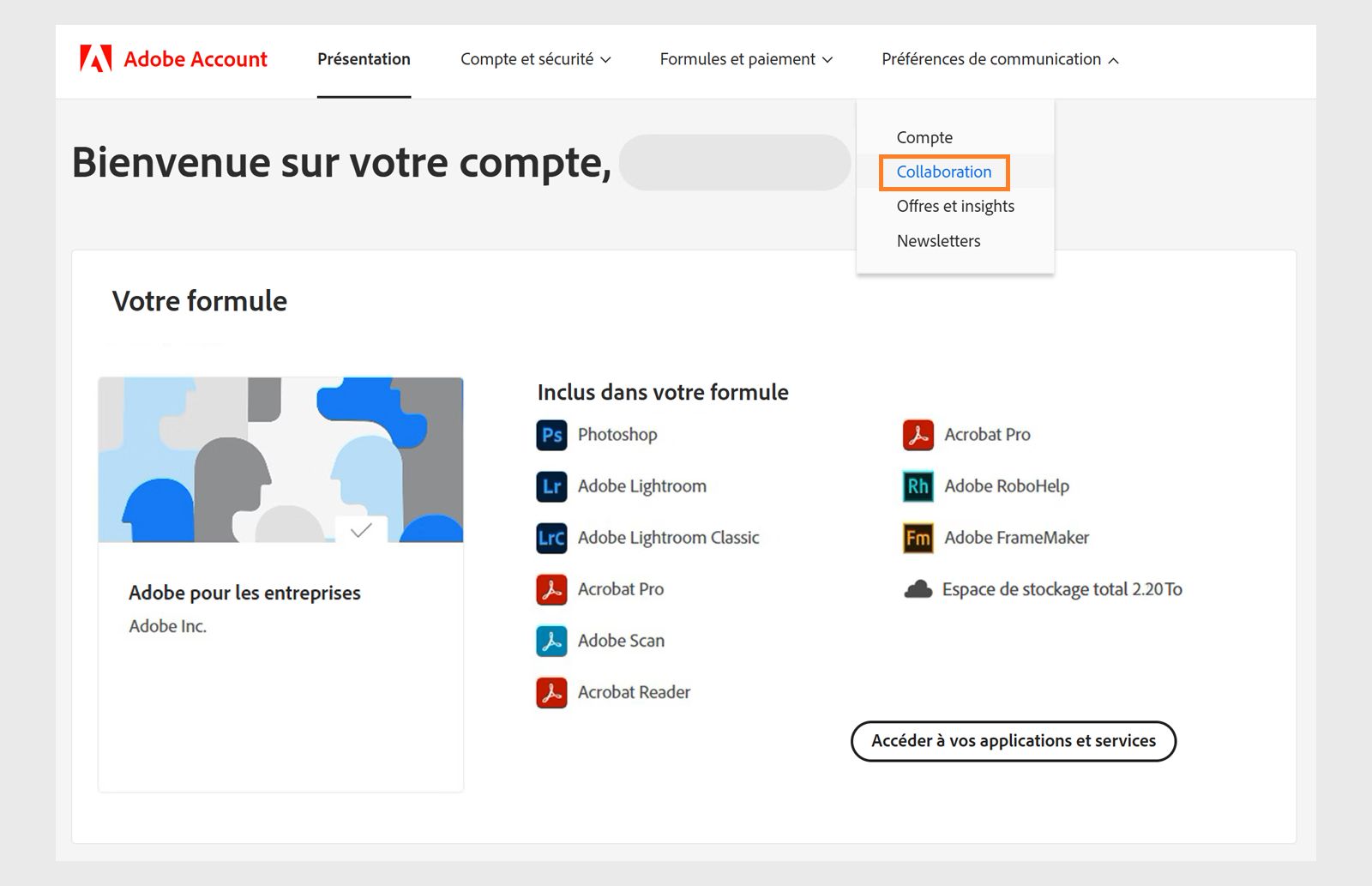This screenshot has height=886, width=1372.
Task: Click the Acrobat Reader icon
Action: 551,692
